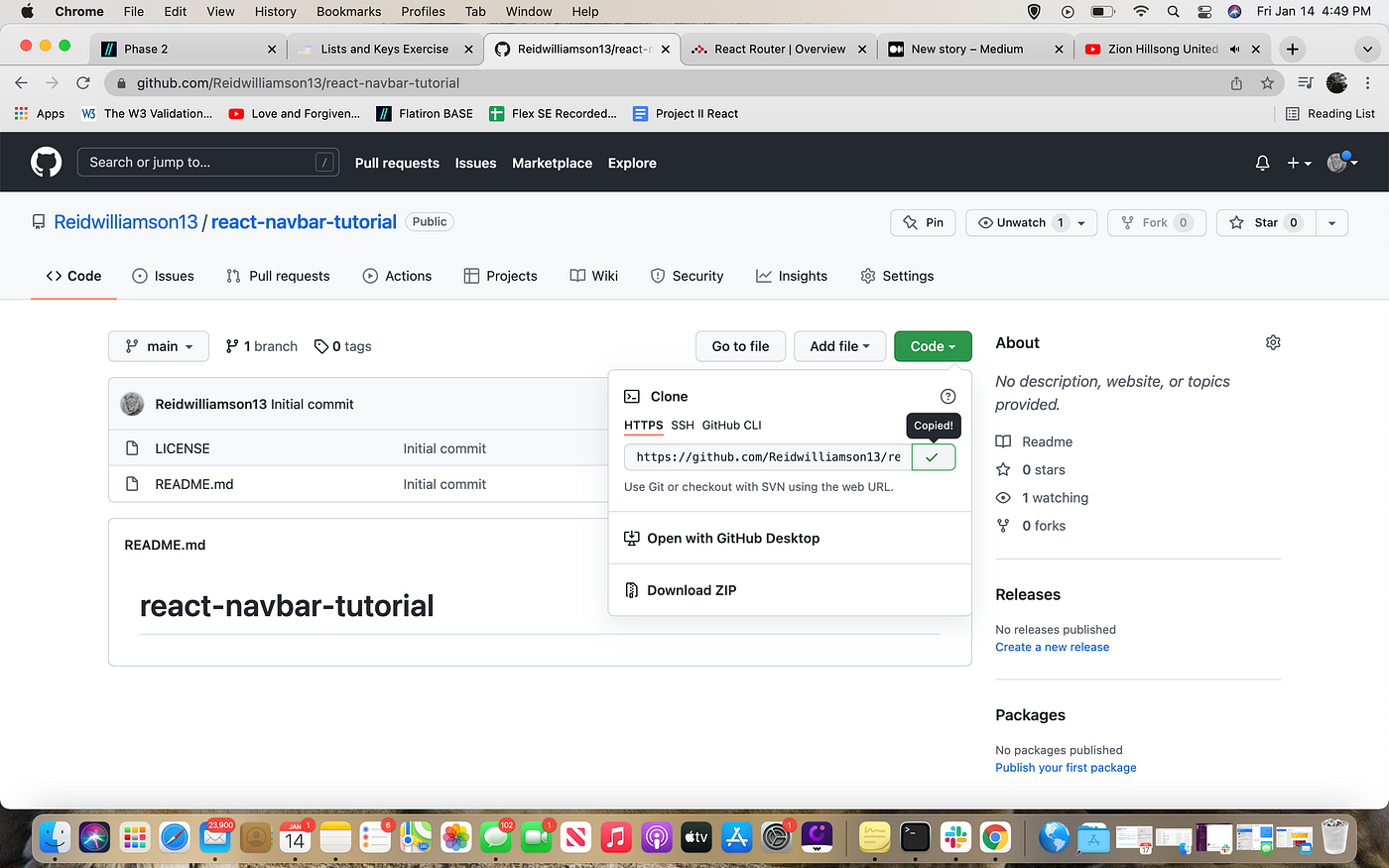Viewport: 1389px width, 868px height.
Task: Open Control Center in menu bar
Action: [x=1204, y=12]
